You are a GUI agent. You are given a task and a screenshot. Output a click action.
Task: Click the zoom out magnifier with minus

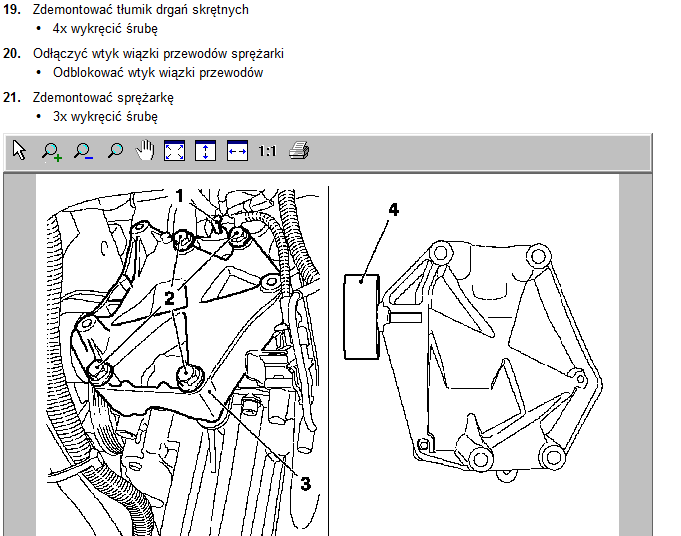click(83, 151)
